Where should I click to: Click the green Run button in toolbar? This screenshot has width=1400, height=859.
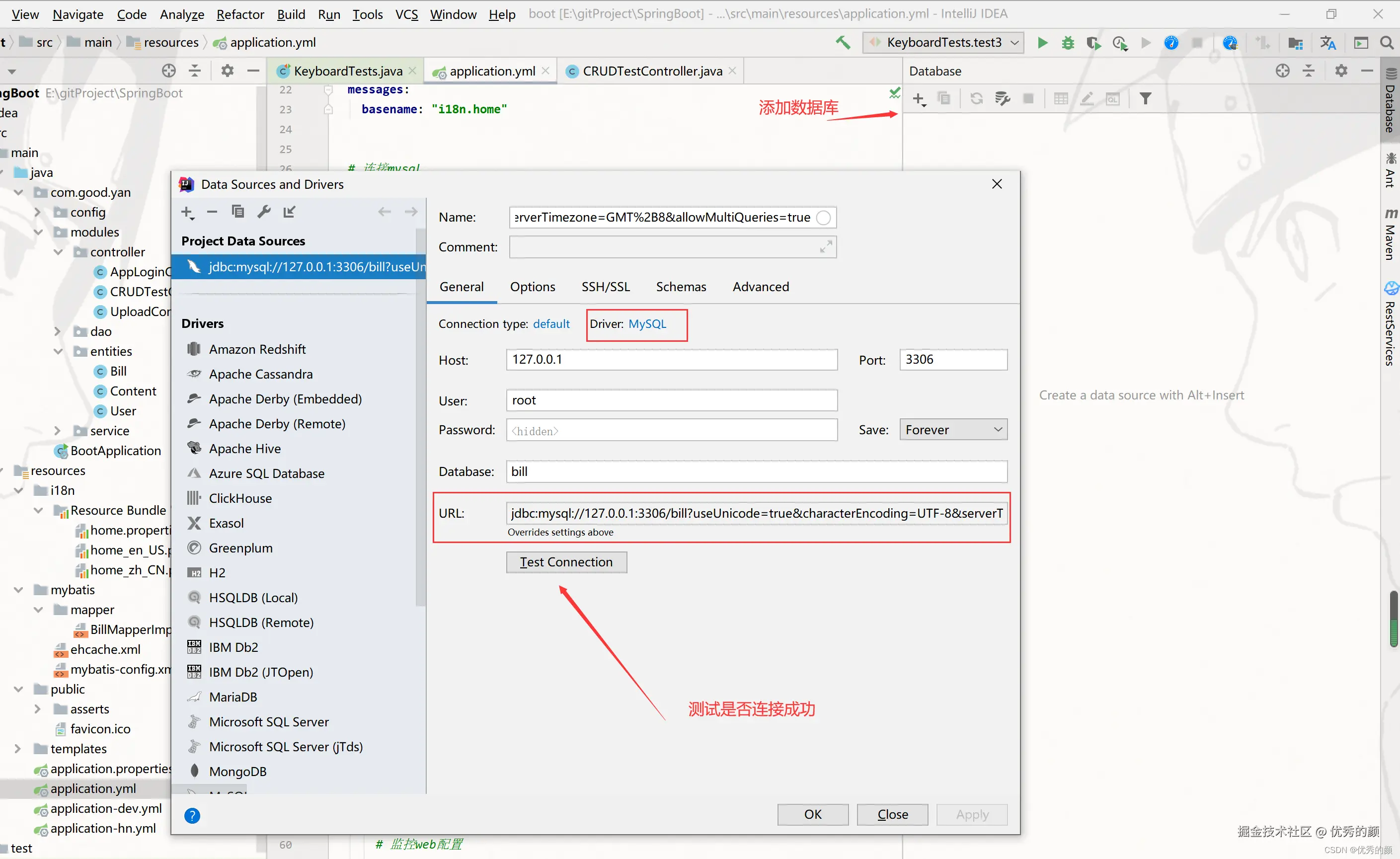coord(1042,43)
